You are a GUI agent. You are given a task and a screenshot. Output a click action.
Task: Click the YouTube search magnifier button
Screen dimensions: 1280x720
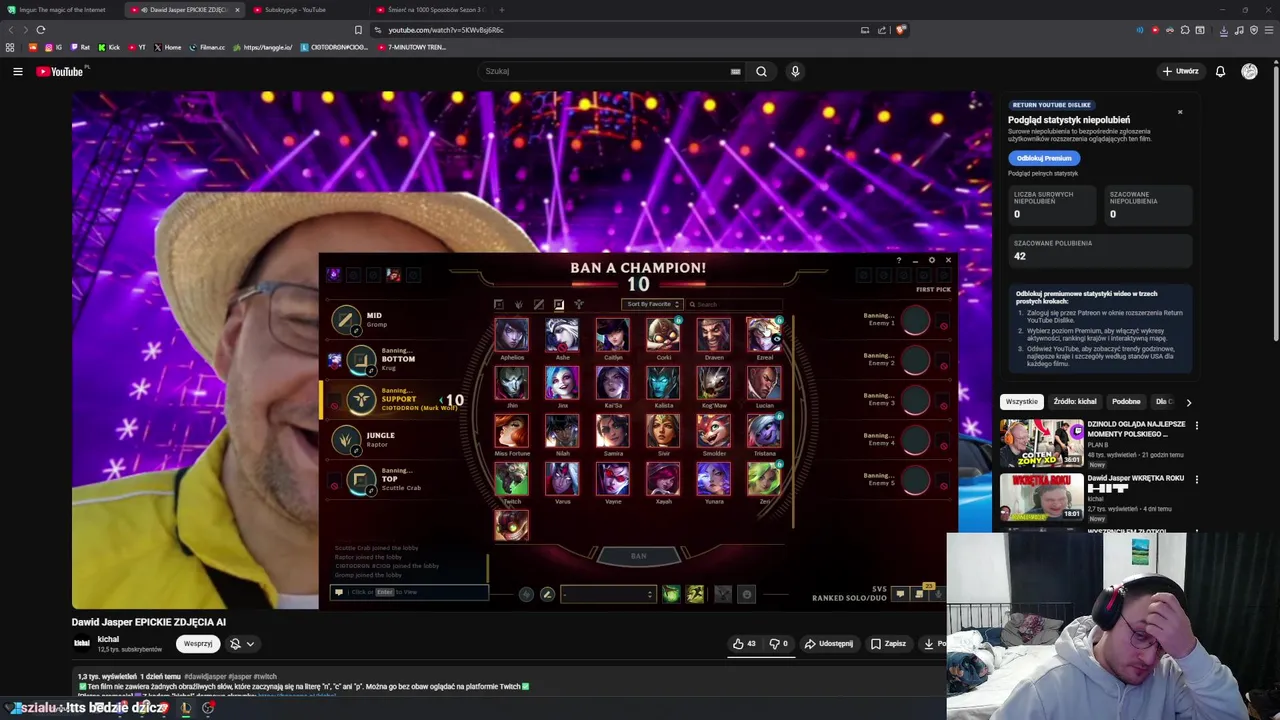coord(761,71)
